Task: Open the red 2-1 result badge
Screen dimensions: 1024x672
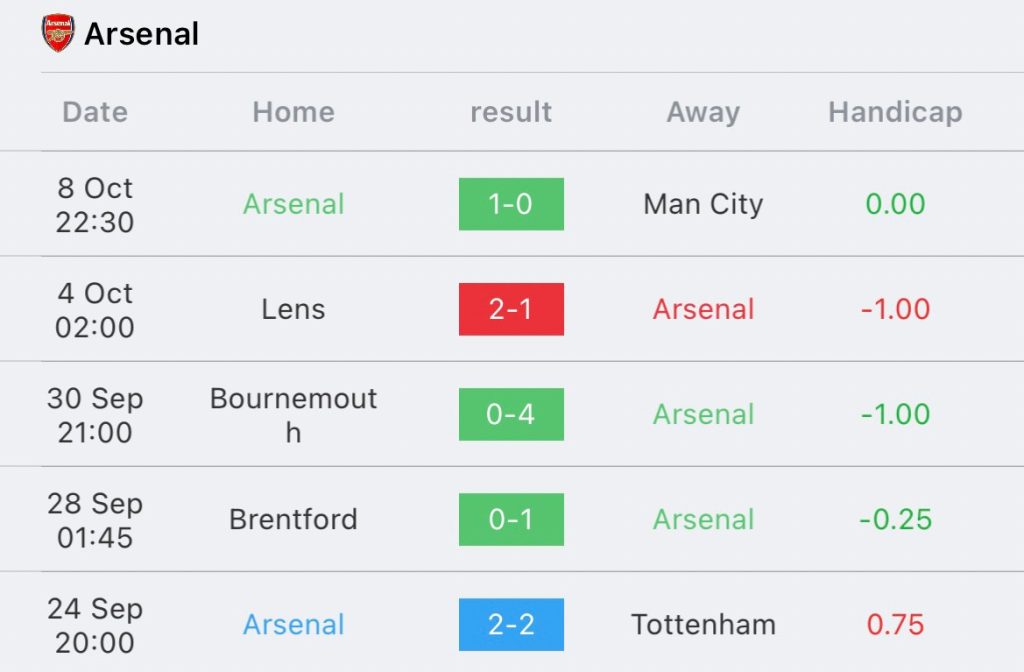Action: coord(511,309)
